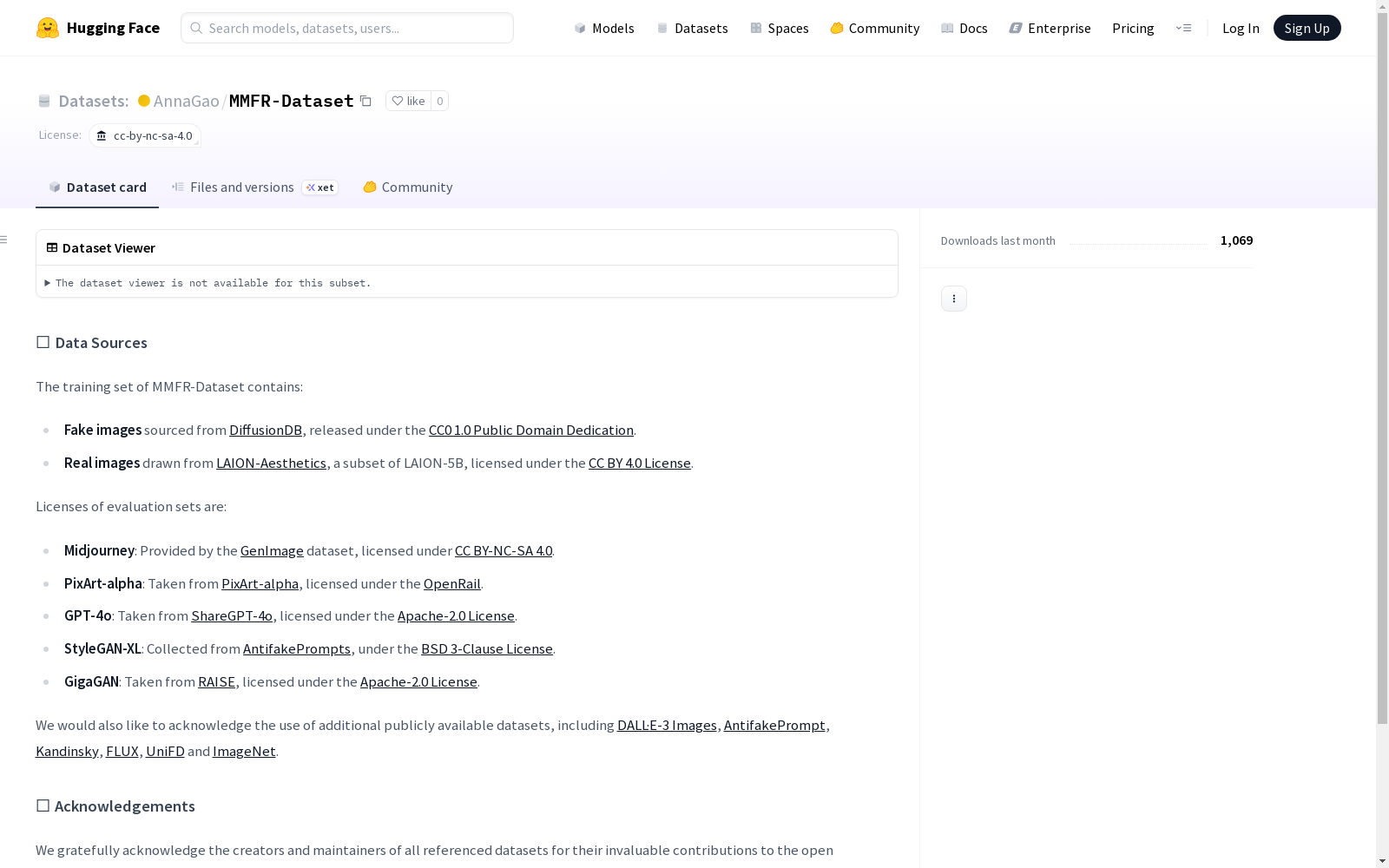Click the AnnaGao user avatar

(144, 102)
